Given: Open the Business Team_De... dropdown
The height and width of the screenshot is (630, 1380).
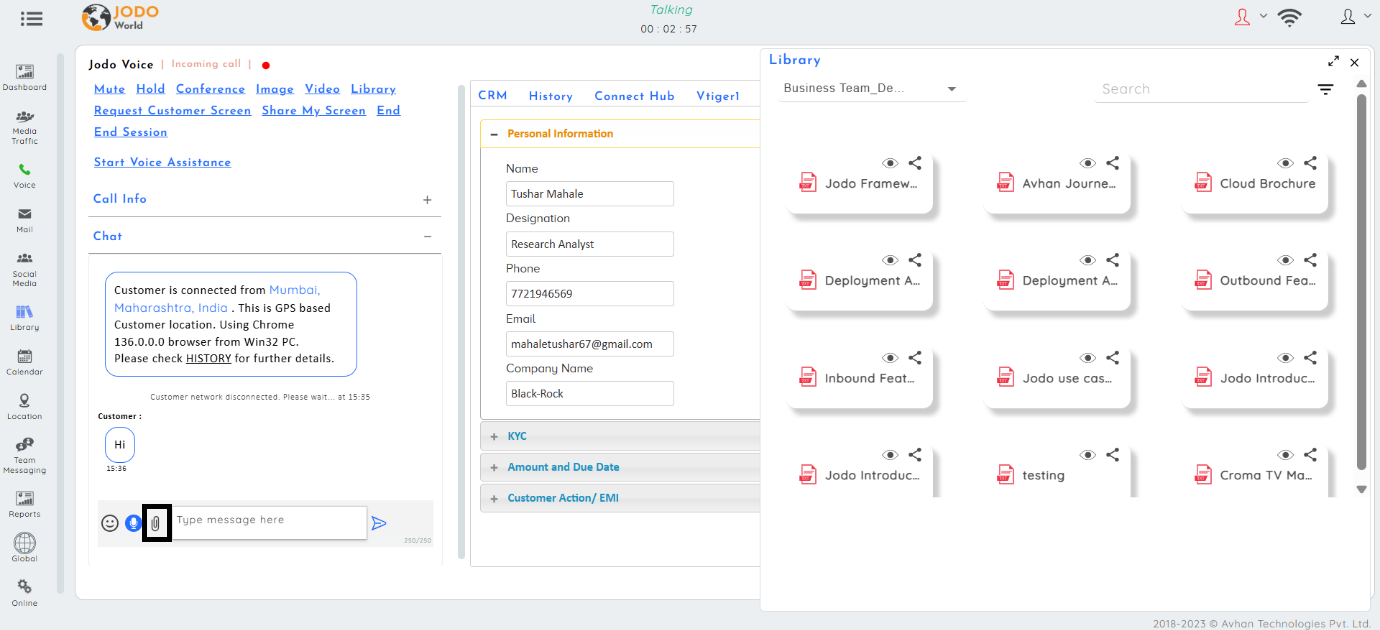Looking at the screenshot, I should click(x=872, y=89).
